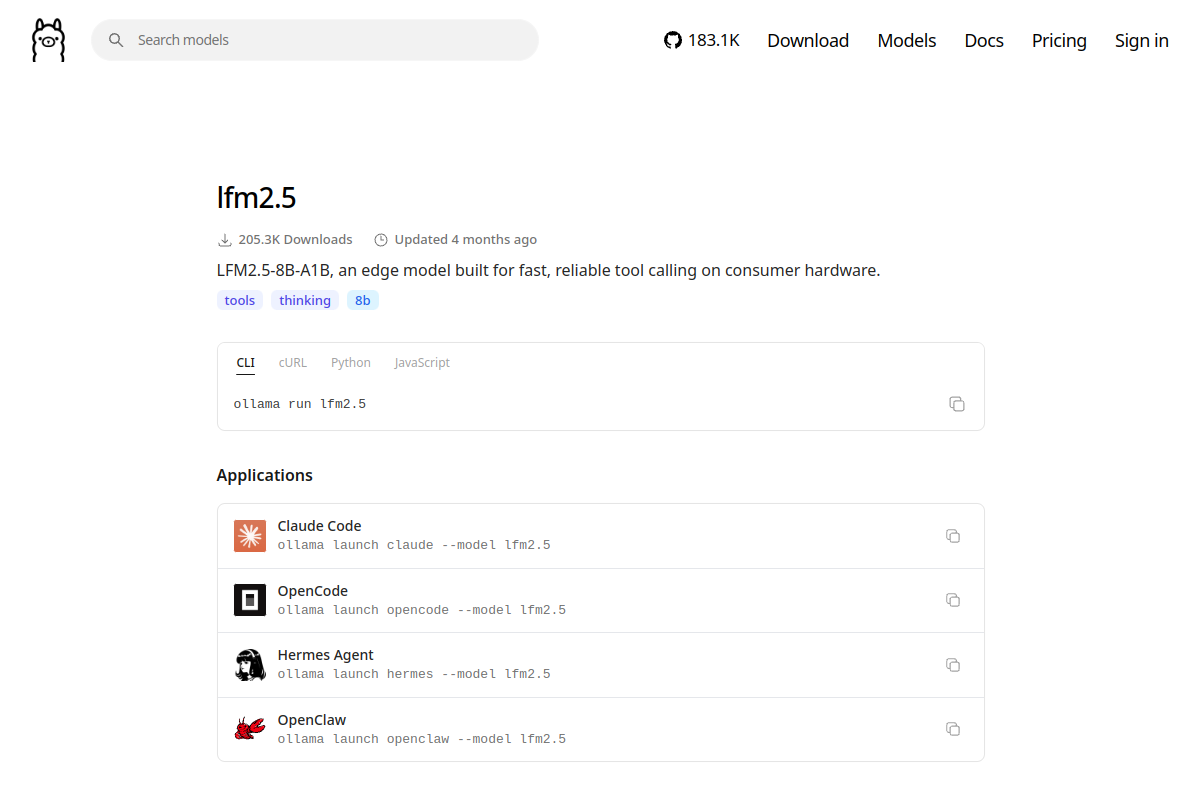Open the GitHub 183.1K link
The width and height of the screenshot is (1200, 800).
702,40
